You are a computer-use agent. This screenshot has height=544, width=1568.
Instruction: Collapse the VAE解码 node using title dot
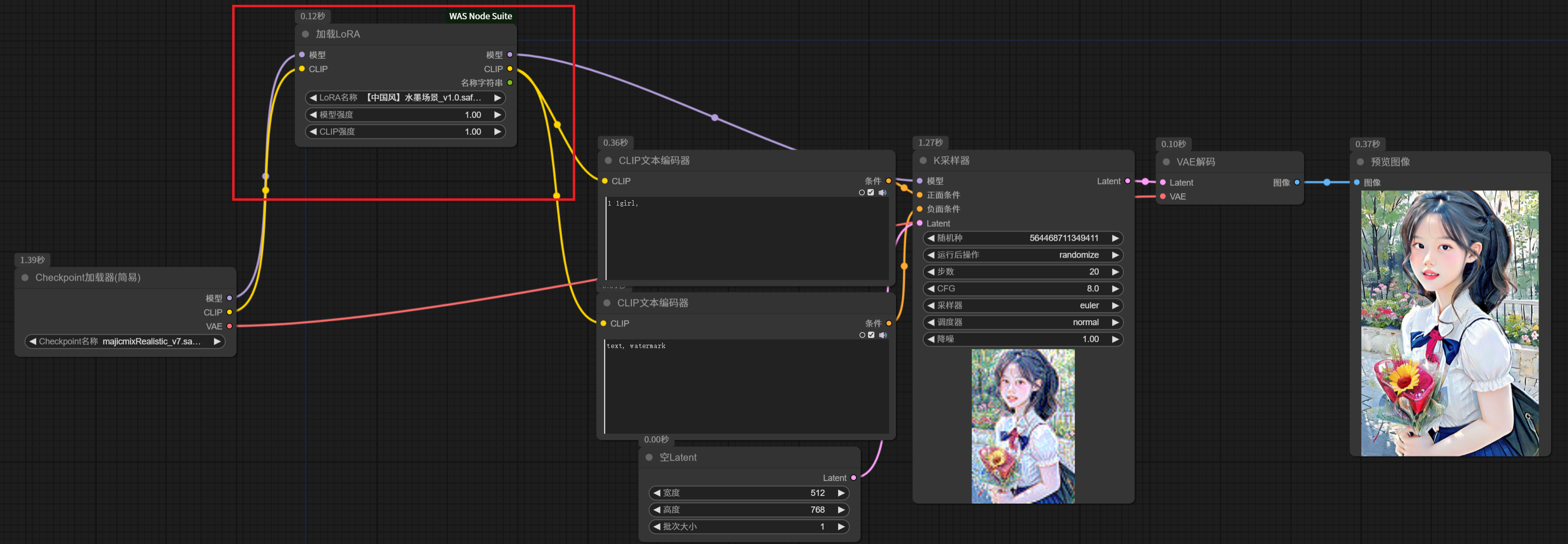[x=1166, y=162]
